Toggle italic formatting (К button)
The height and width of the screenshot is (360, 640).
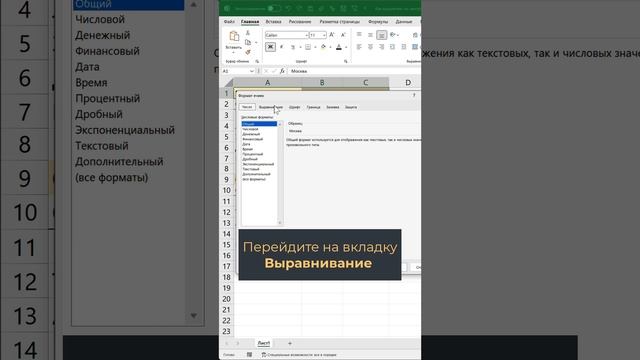pyautogui.click(x=281, y=47)
